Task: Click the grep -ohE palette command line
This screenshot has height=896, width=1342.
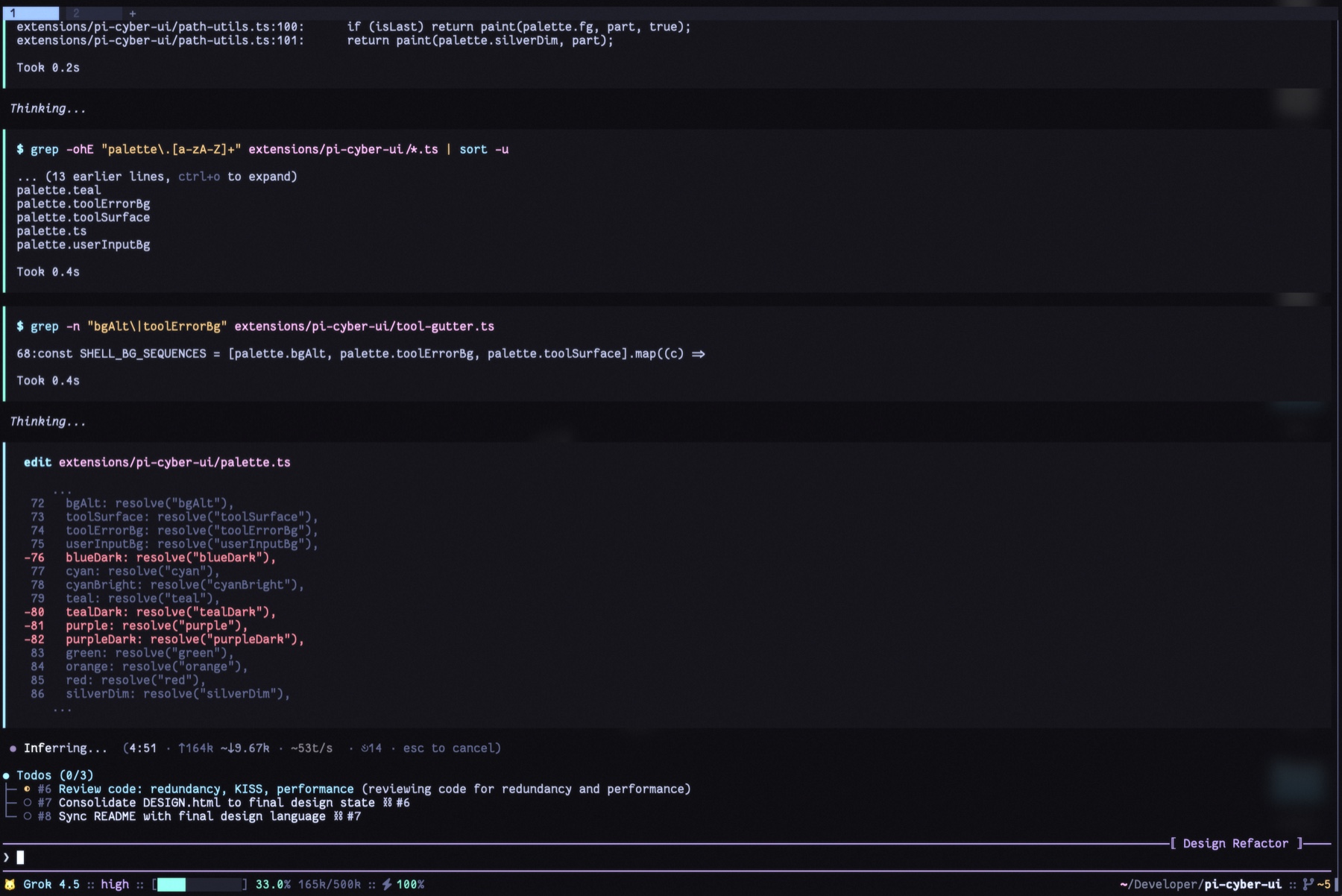Action: pyautogui.click(x=262, y=149)
